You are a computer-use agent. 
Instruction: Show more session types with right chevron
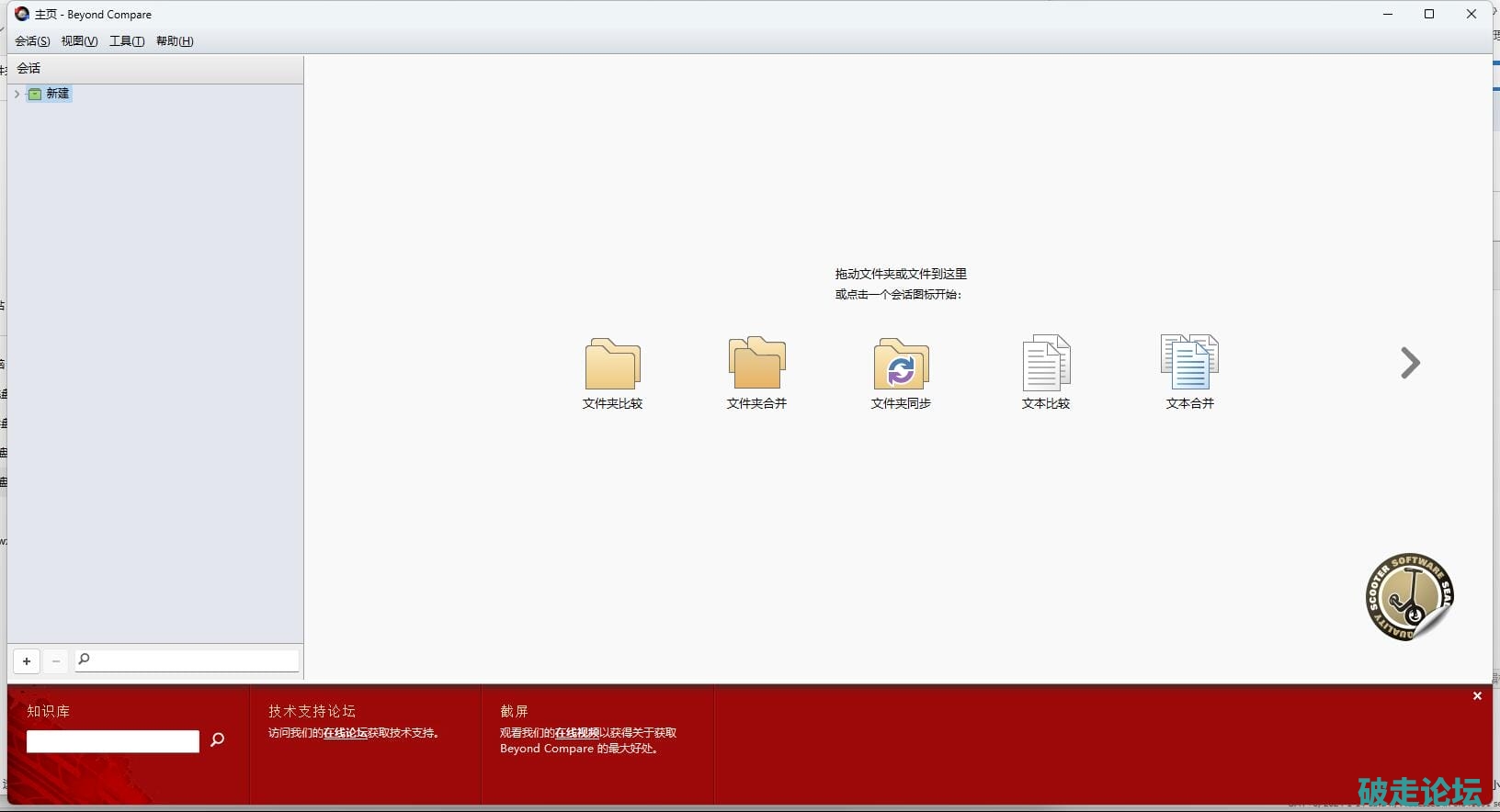coord(1410,363)
